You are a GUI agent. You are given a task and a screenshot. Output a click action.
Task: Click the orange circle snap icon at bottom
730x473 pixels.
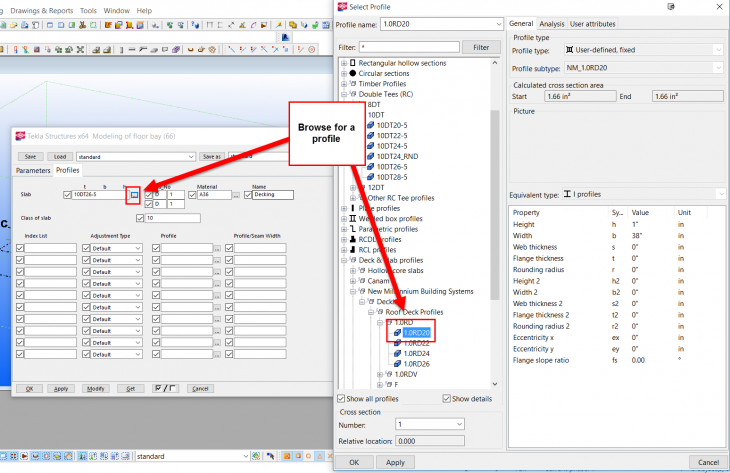(x=308, y=456)
